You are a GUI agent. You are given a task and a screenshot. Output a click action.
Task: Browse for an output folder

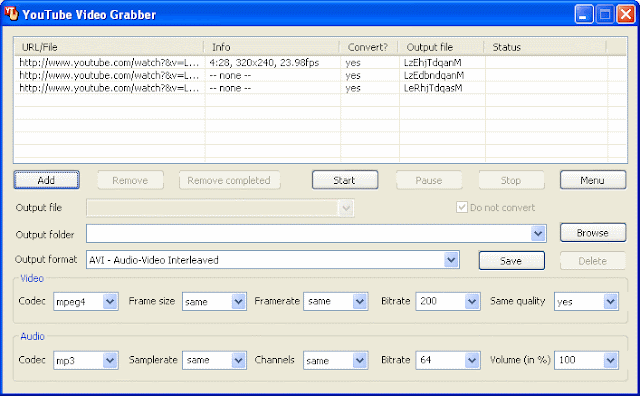pyautogui.click(x=593, y=233)
